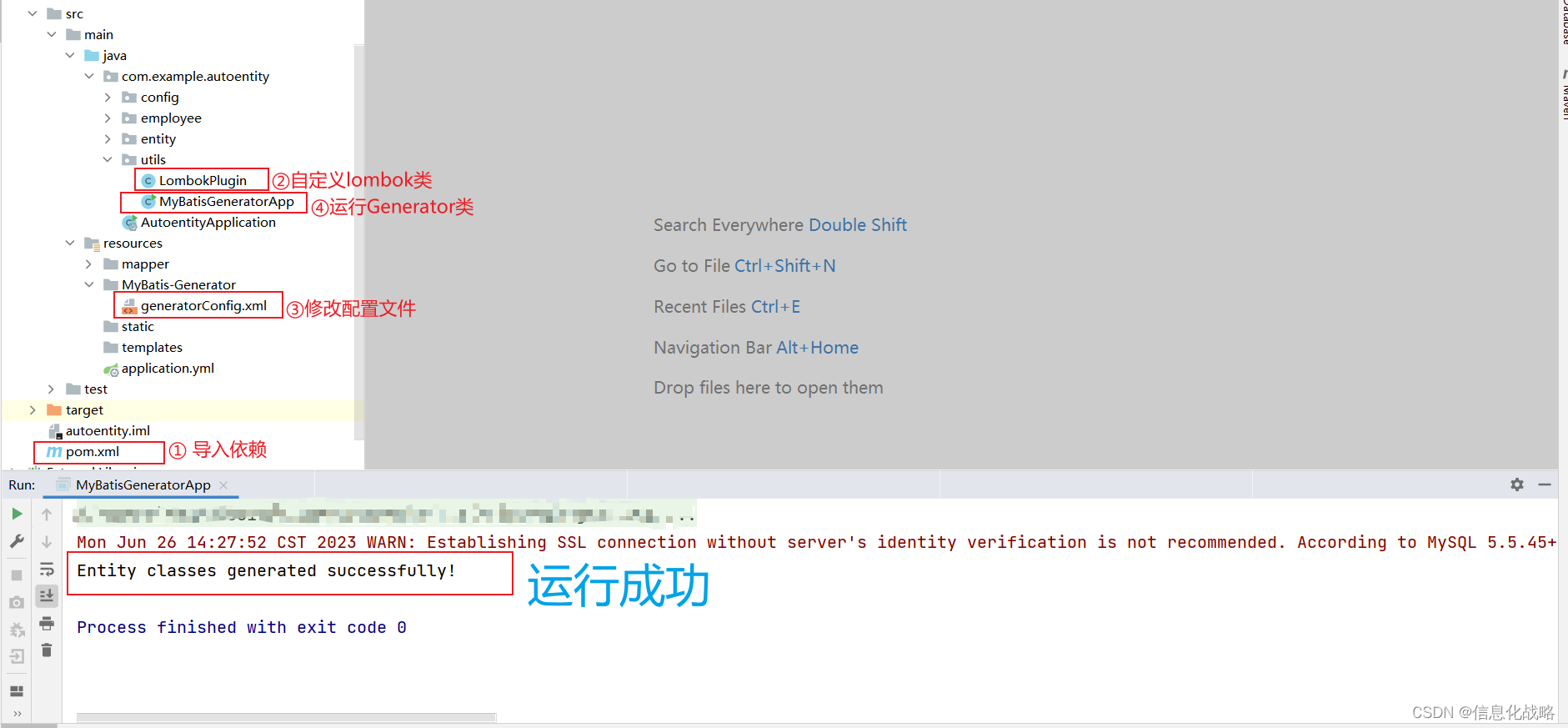
Task: Click 'Navigation Bar Alt+Home' hint
Action: tap(756, 348)
